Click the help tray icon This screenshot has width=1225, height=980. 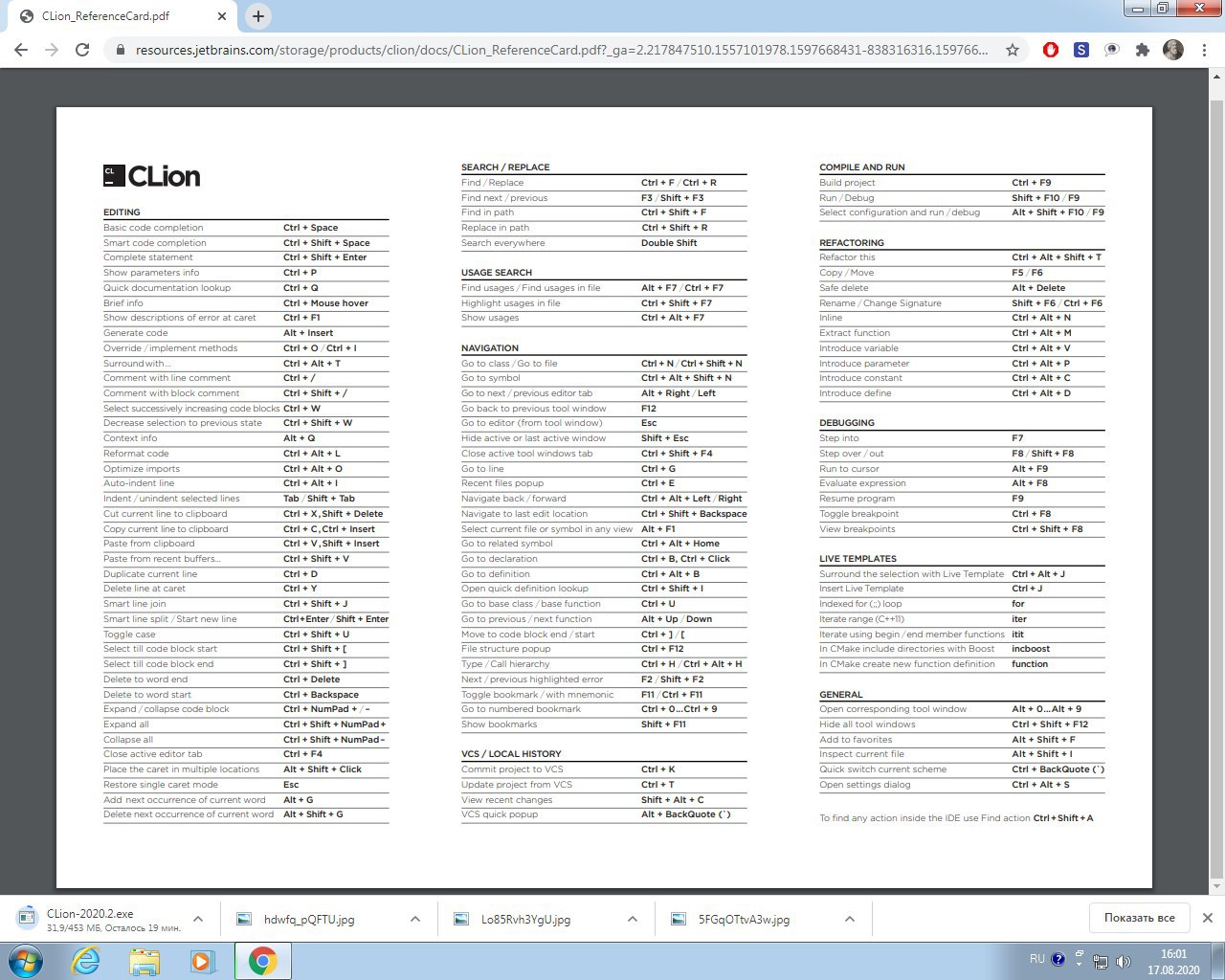click(x=1058, y=959)
